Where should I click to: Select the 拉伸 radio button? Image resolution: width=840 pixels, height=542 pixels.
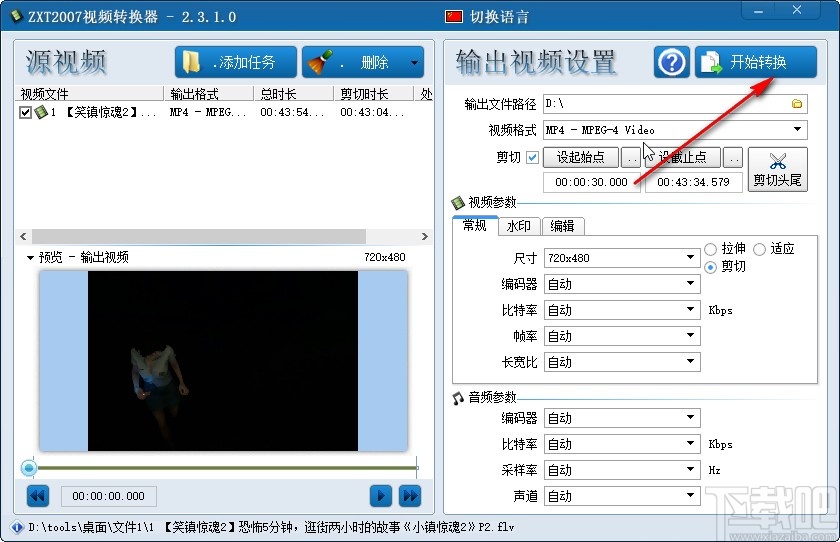[x=710, y=249]
